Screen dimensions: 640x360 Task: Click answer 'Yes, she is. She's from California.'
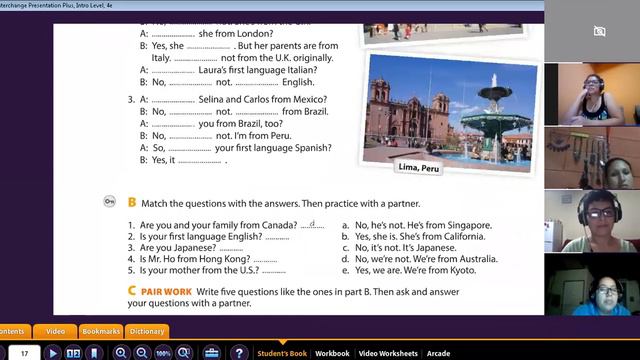coord(420,237)
